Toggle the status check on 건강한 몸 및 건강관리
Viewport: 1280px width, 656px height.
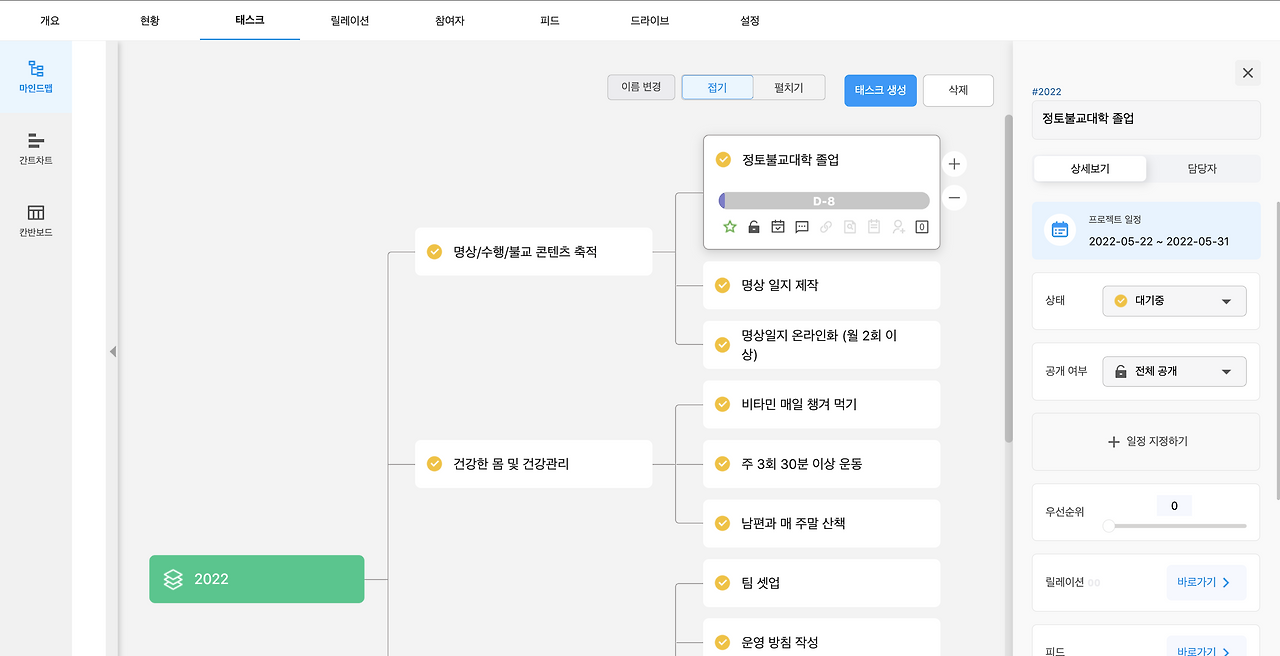click(x=434, y=464)
